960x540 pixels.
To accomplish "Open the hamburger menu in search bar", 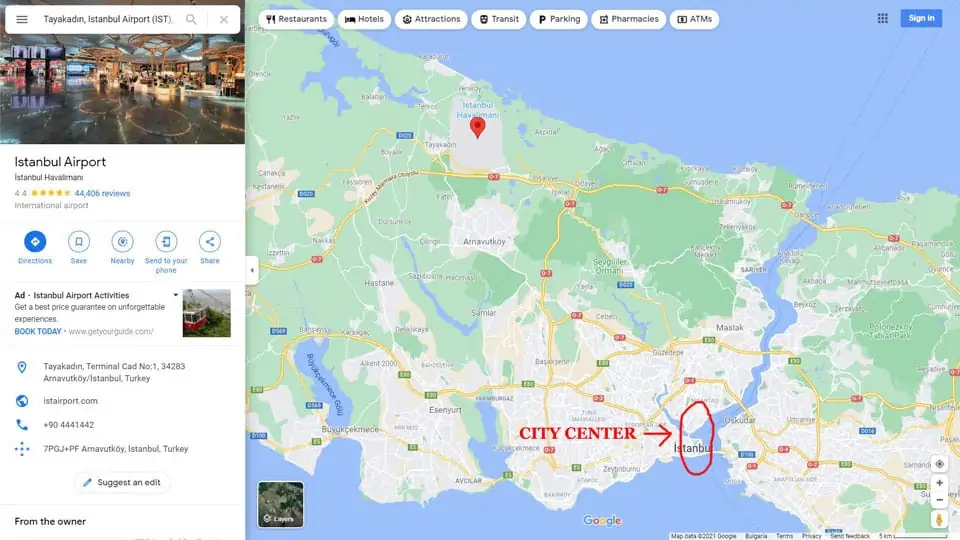I will [x=21, y=19].
